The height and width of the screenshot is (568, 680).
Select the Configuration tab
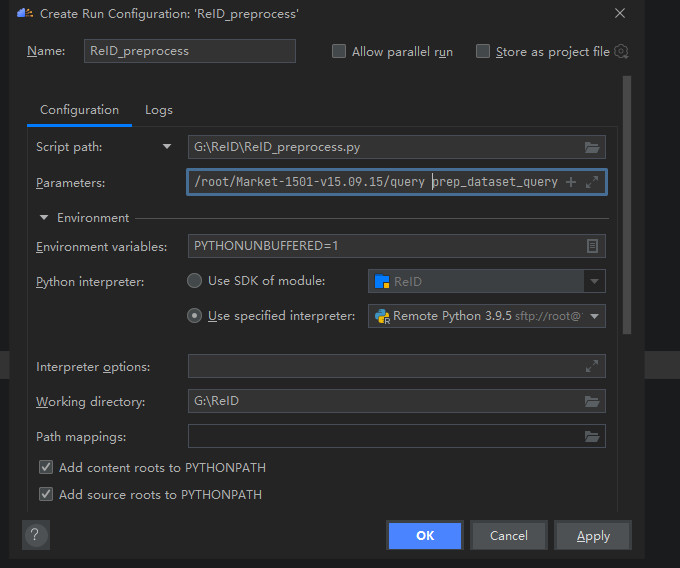(x=79, y=110)
